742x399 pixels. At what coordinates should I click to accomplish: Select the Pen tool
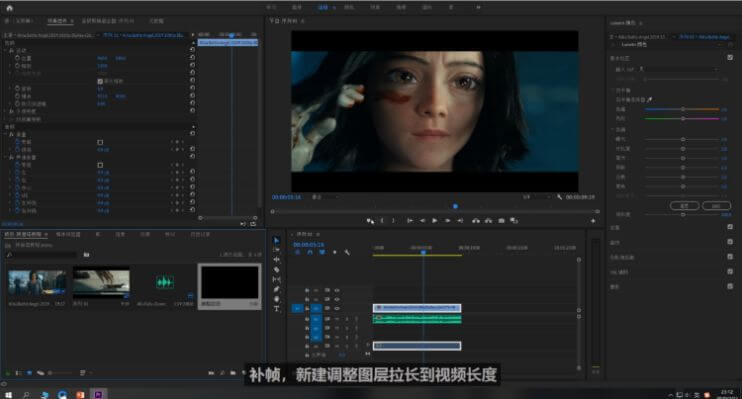tap(277, 289)
